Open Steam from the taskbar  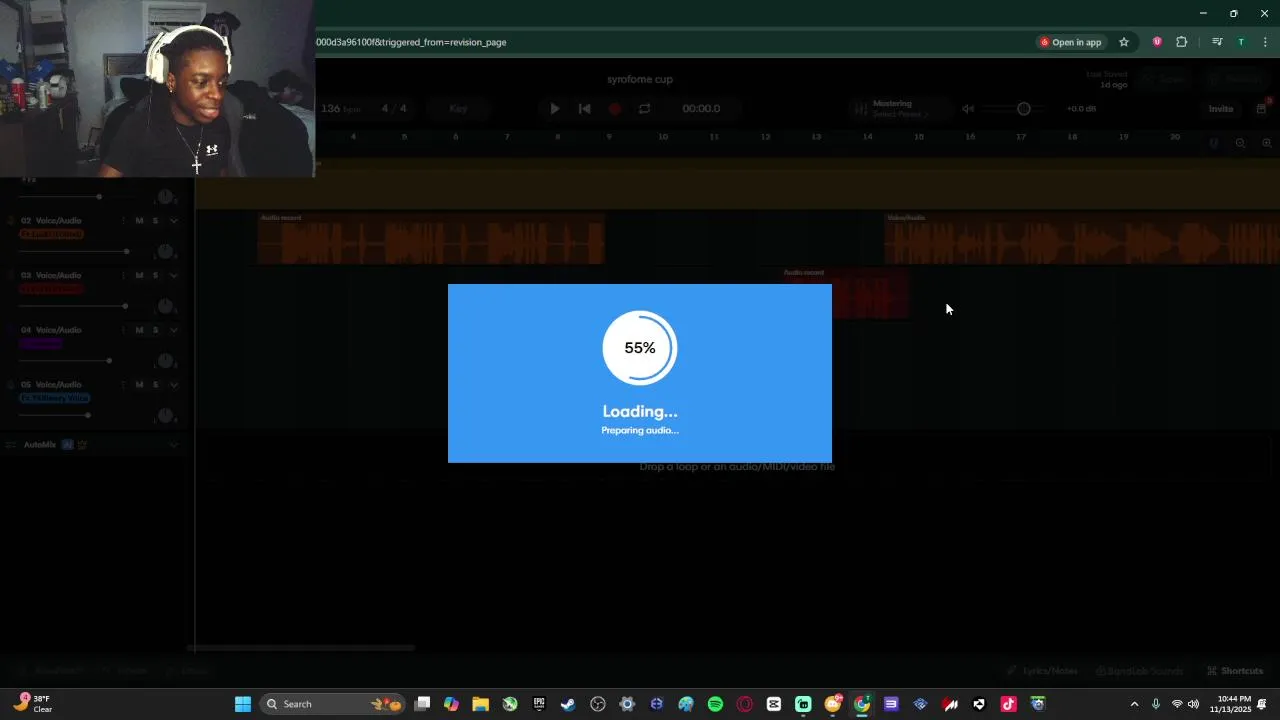click(x=568, y=704)
